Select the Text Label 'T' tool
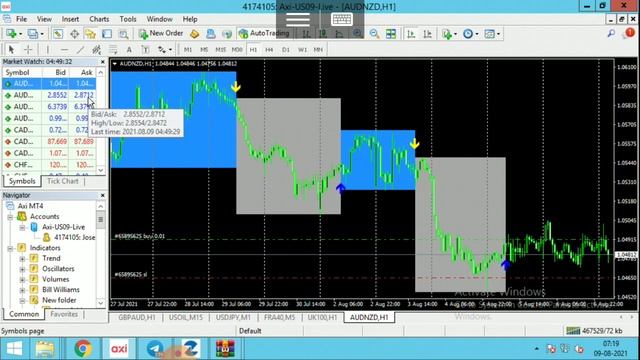 tap(145, 49)
